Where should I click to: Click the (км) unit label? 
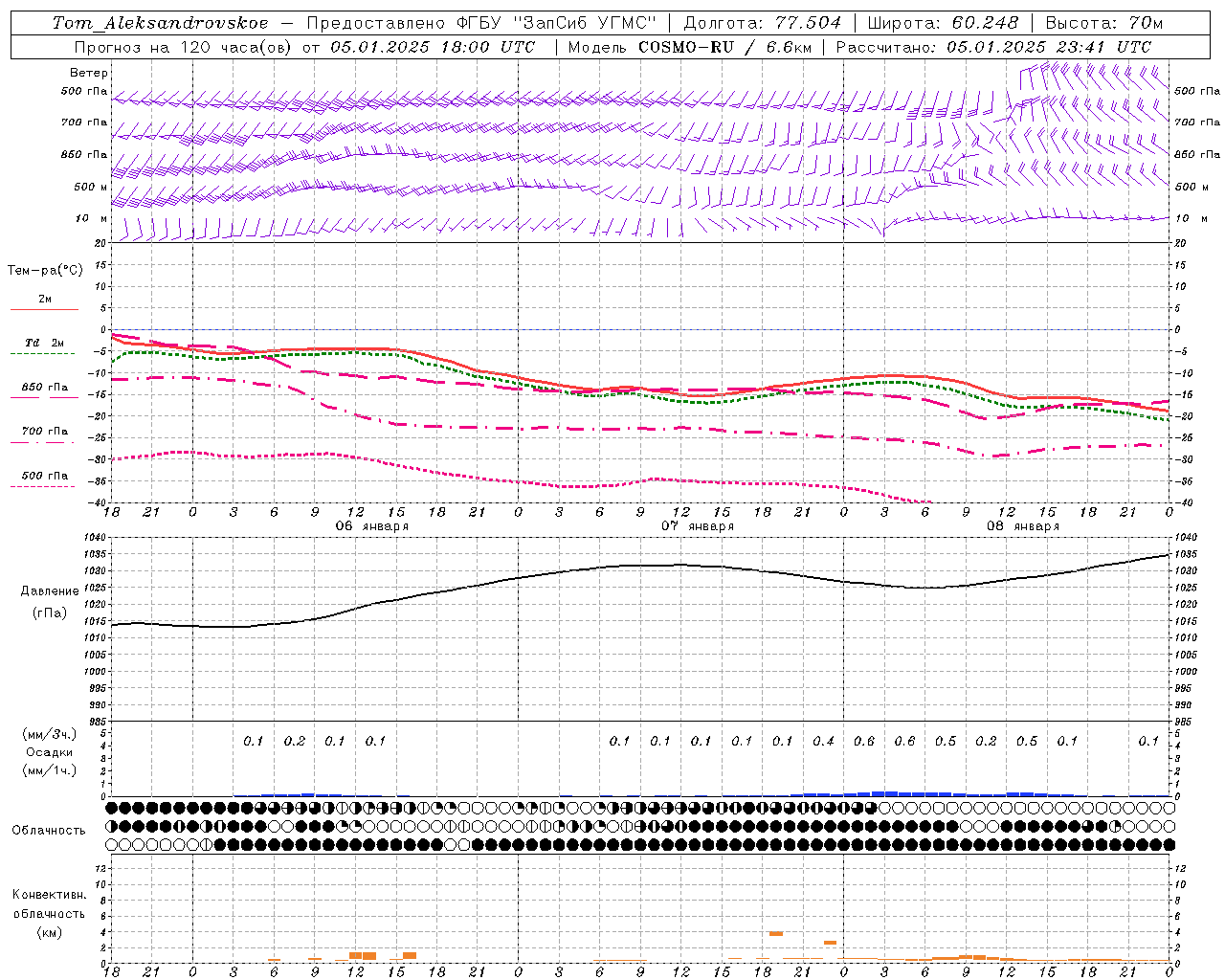coord(49,932)
